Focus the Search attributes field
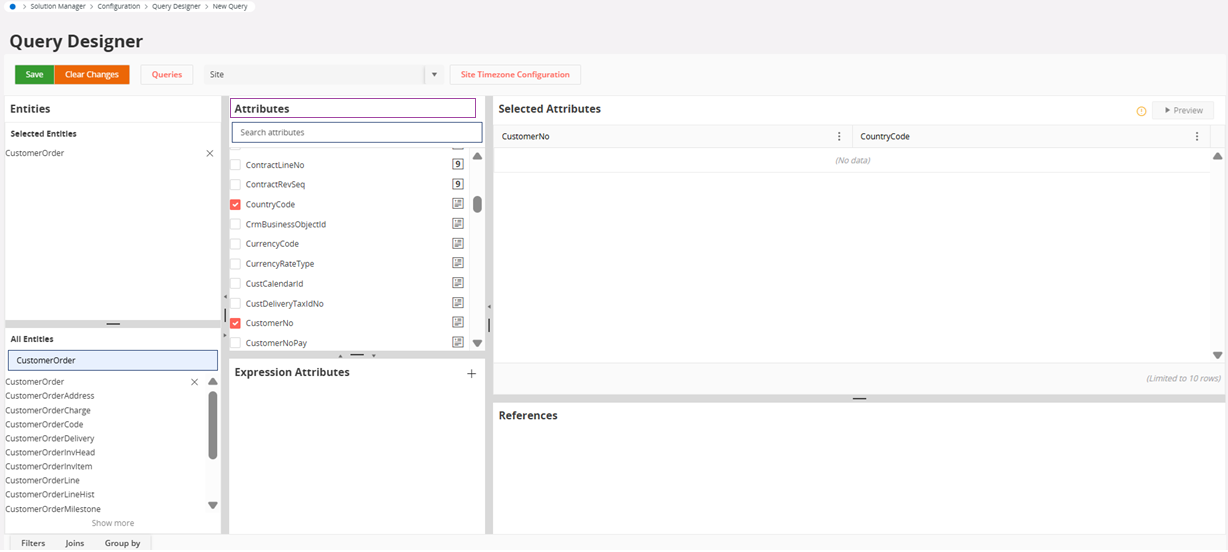The image size is (1228, 552). (357, 132)
